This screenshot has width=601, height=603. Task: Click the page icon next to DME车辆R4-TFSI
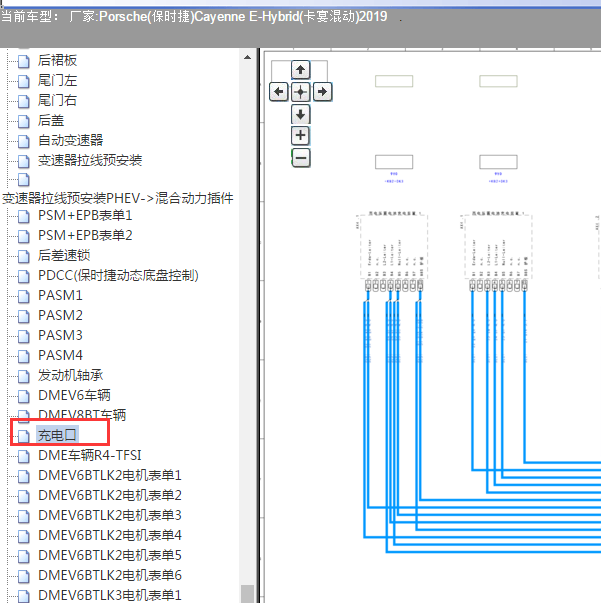click(24, 456)
